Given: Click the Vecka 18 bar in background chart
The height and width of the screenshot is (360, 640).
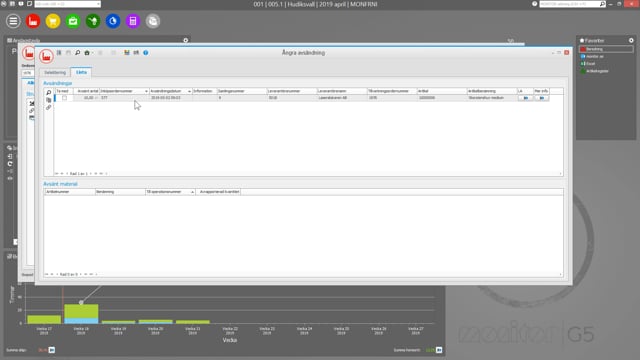Looking at the screenshot, I should click(x=81, y=313).
